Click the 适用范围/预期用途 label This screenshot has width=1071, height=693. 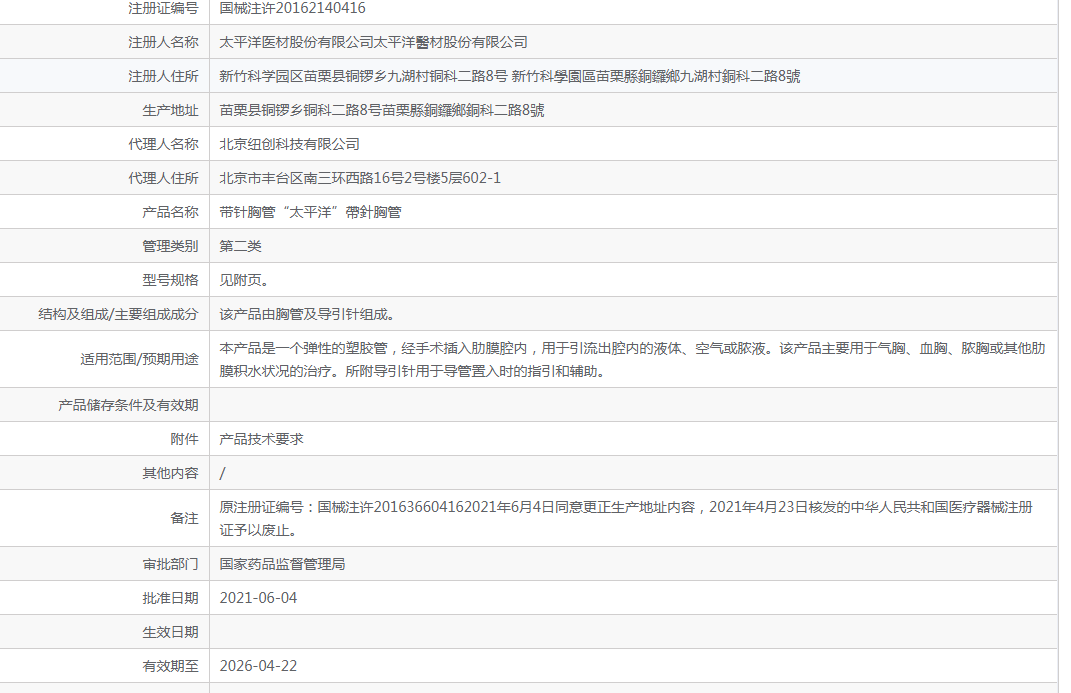[139, 359]
